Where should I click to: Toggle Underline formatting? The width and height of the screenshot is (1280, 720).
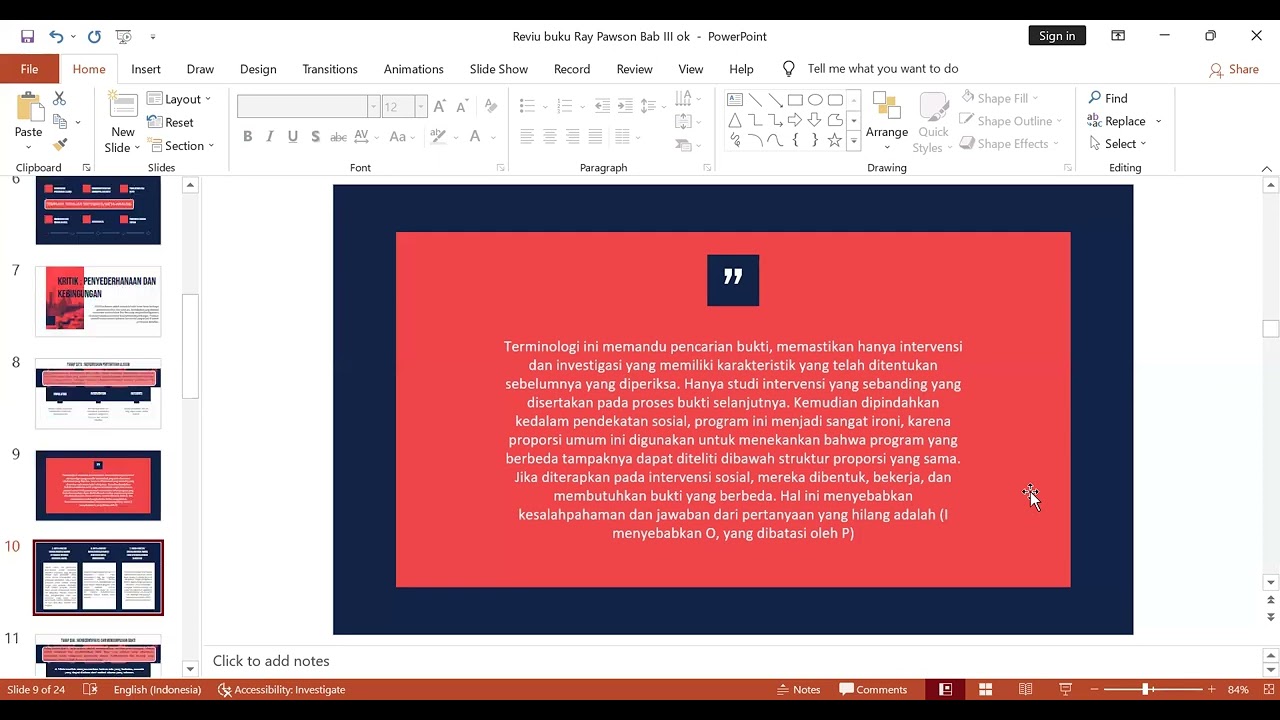click(x=293, y=137)
